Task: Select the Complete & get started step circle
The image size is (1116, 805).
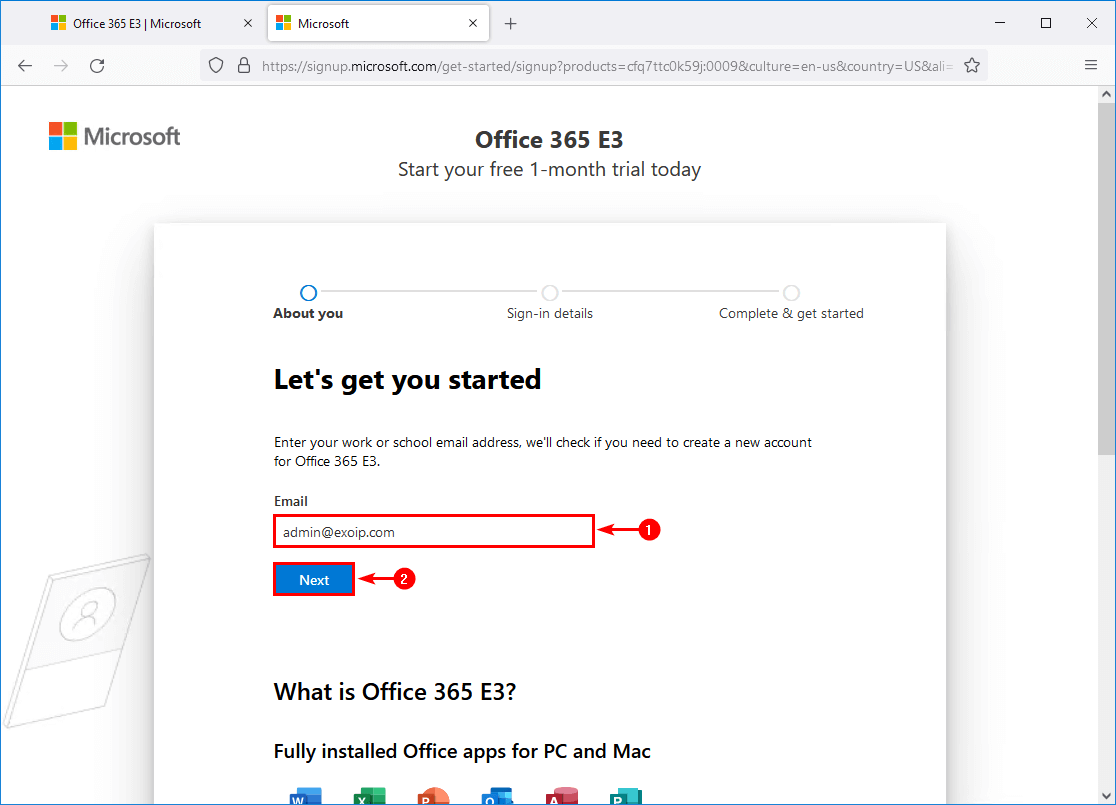Action: click(x=791, y=293)
